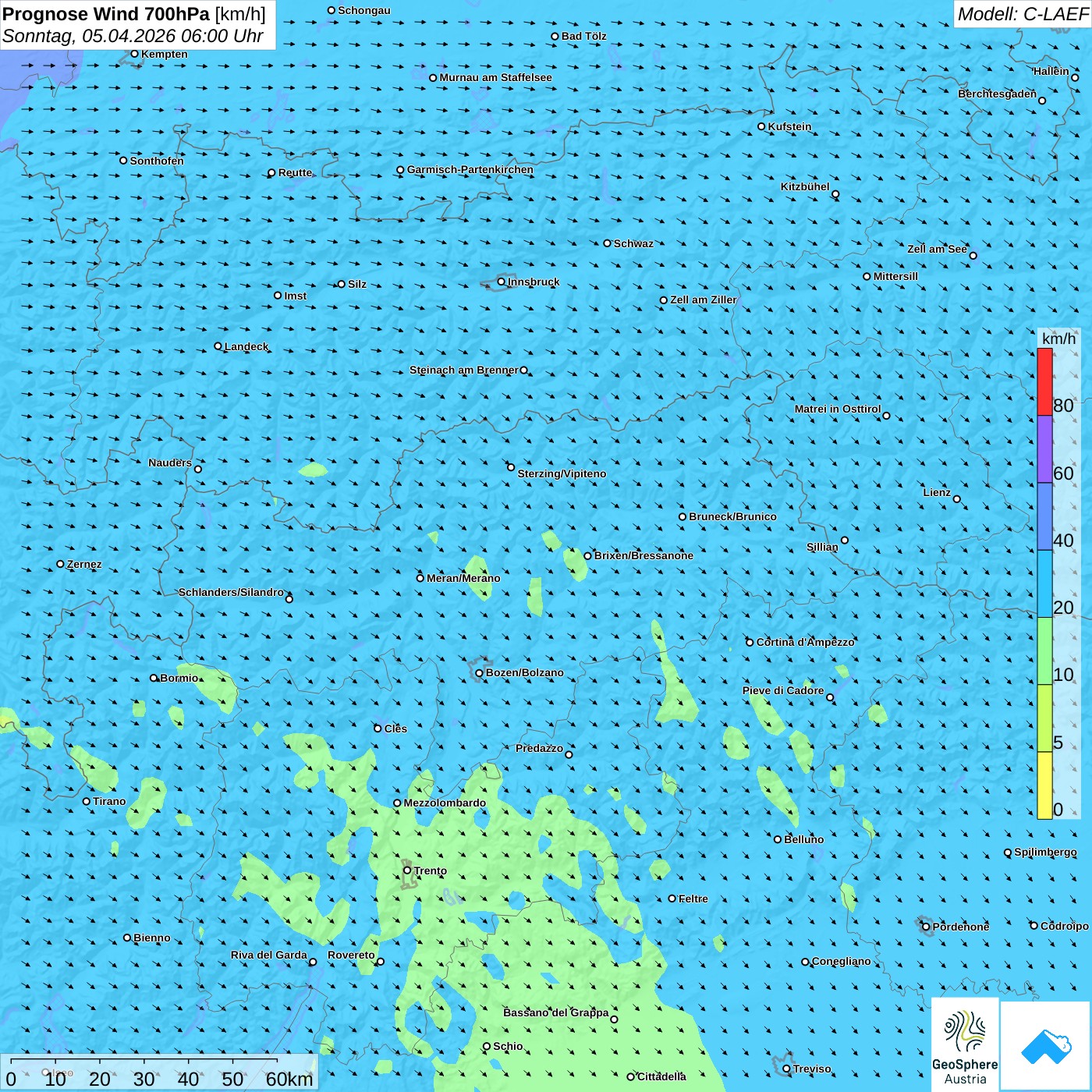Click the Trento city label
Image resolution: width=1092 pixels, height=1092 pixels.
431,870
